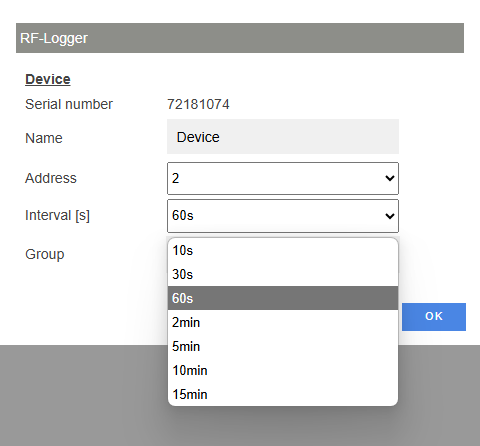The height and width of the screenshot is (446, 480).
Task: Click the Name label text
Action: (44, 138)
